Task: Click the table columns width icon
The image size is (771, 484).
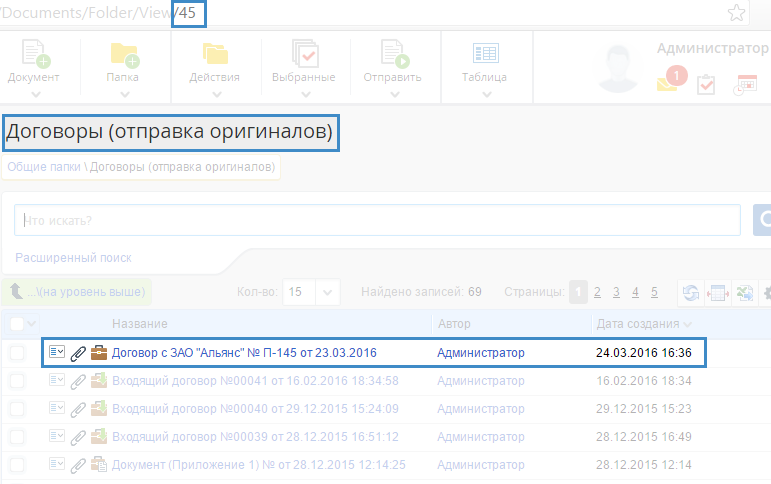Action: pyautogui.click(x=718, y=293)
